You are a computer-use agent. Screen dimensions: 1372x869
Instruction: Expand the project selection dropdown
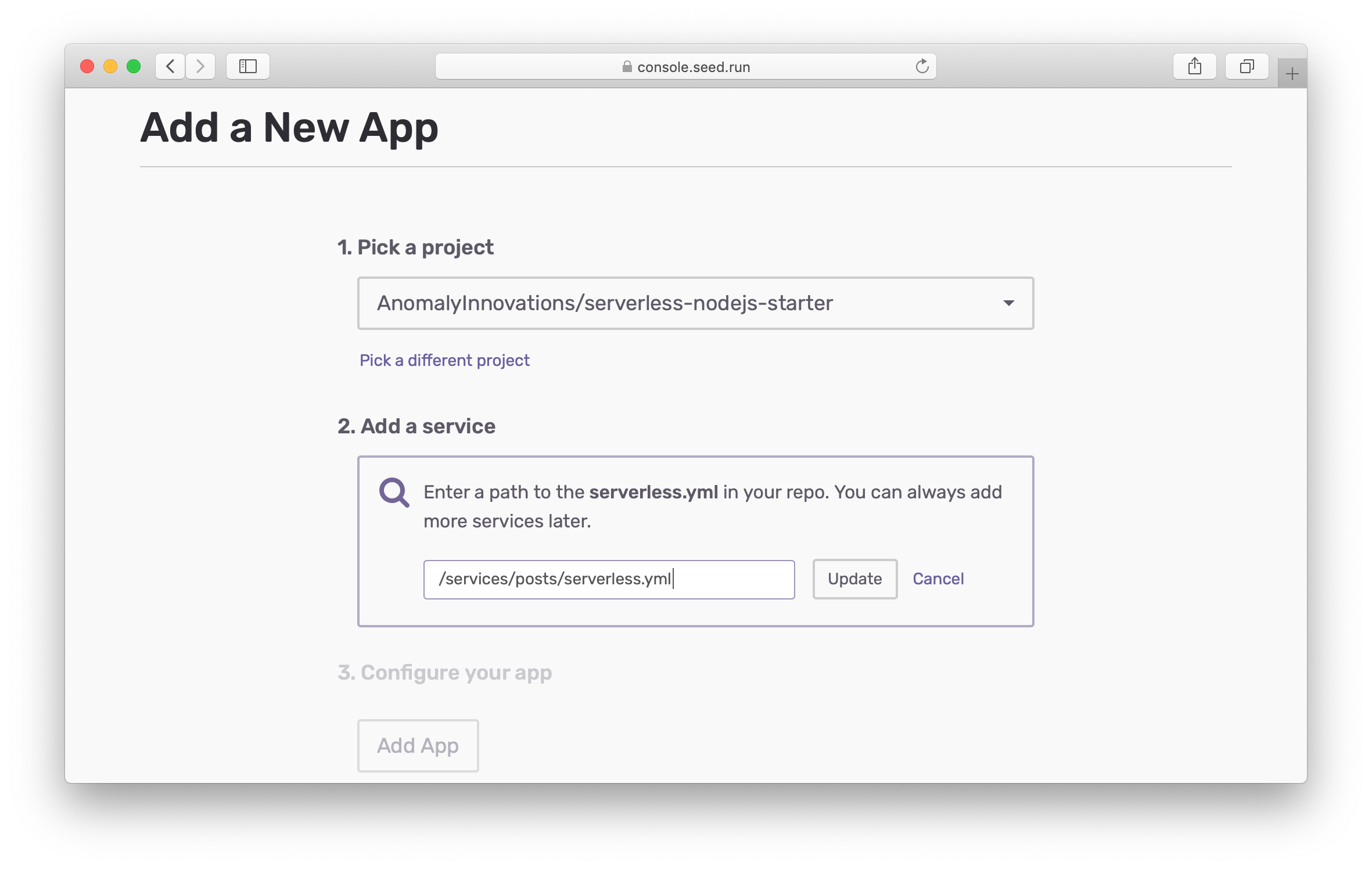(x=695, y=303)
